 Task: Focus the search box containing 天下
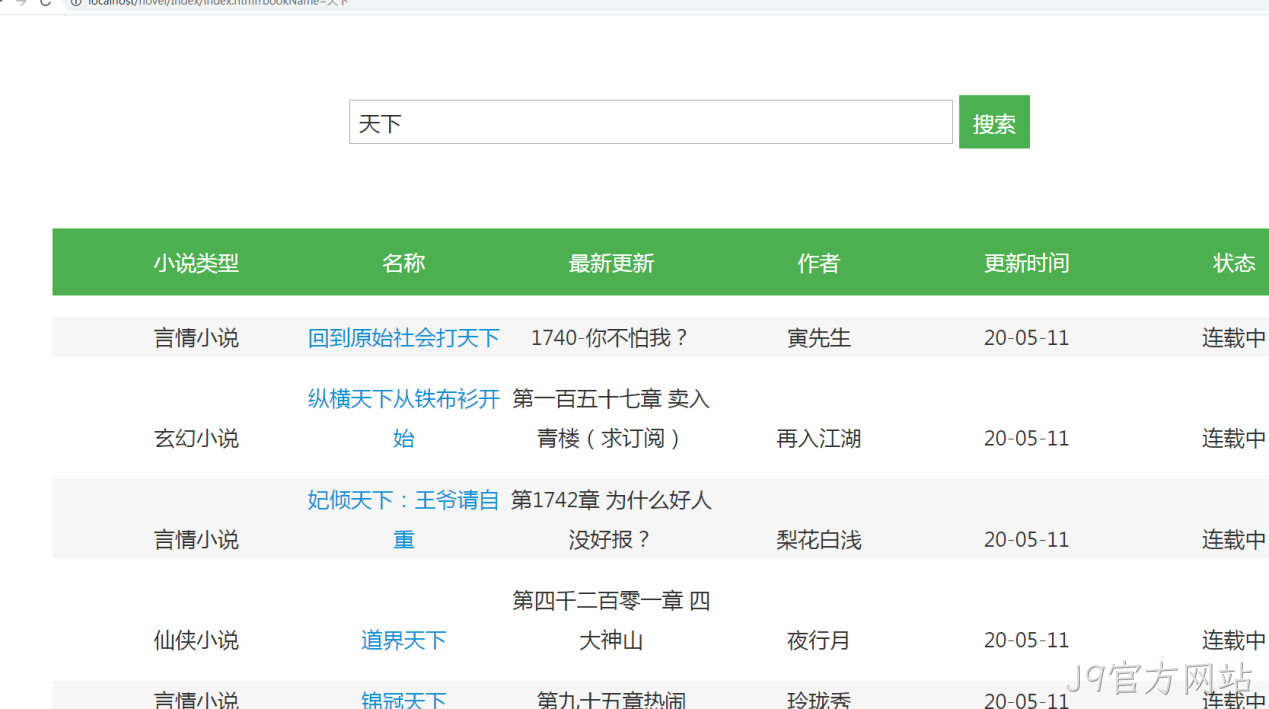pyautogui.click(x=650, y=122)
